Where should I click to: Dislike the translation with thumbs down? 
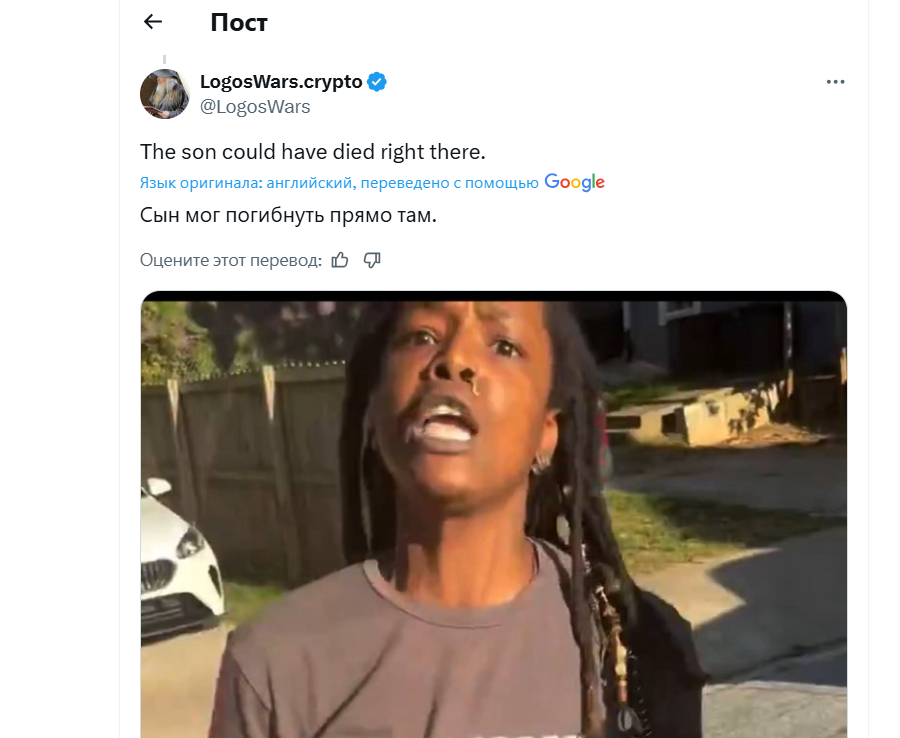tap(372, 260)
